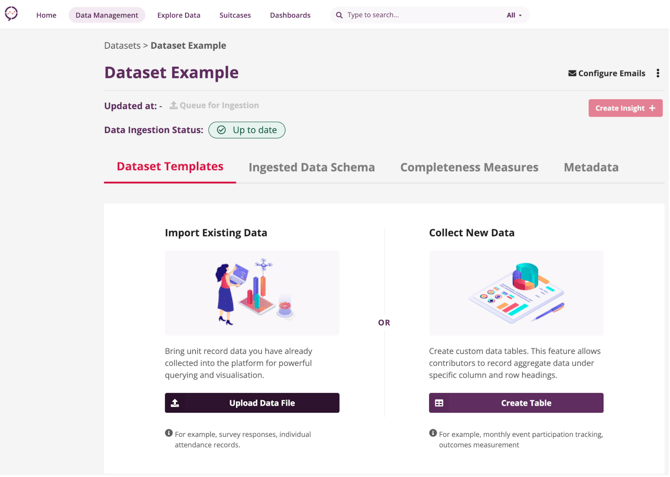Image resolution: width=670 pixels, height=477 pixels.
Task: Open the Dashboards menu item
Action: 290,15
